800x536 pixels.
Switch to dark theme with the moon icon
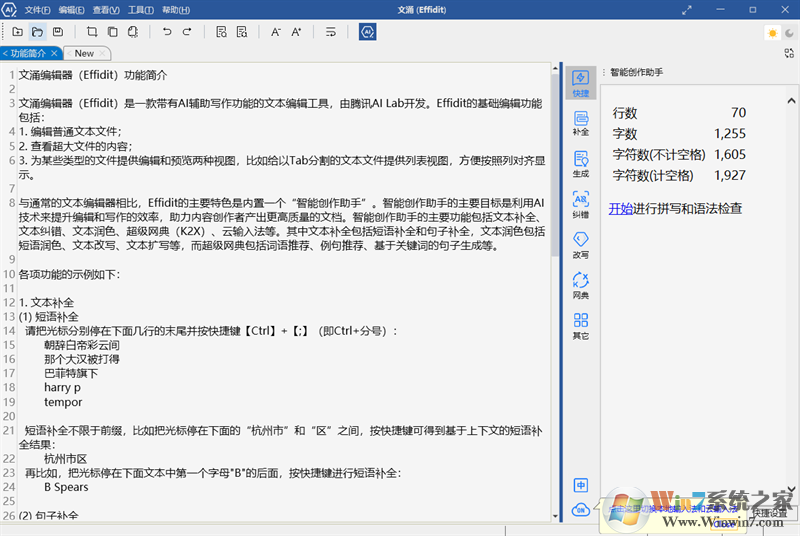788,33
